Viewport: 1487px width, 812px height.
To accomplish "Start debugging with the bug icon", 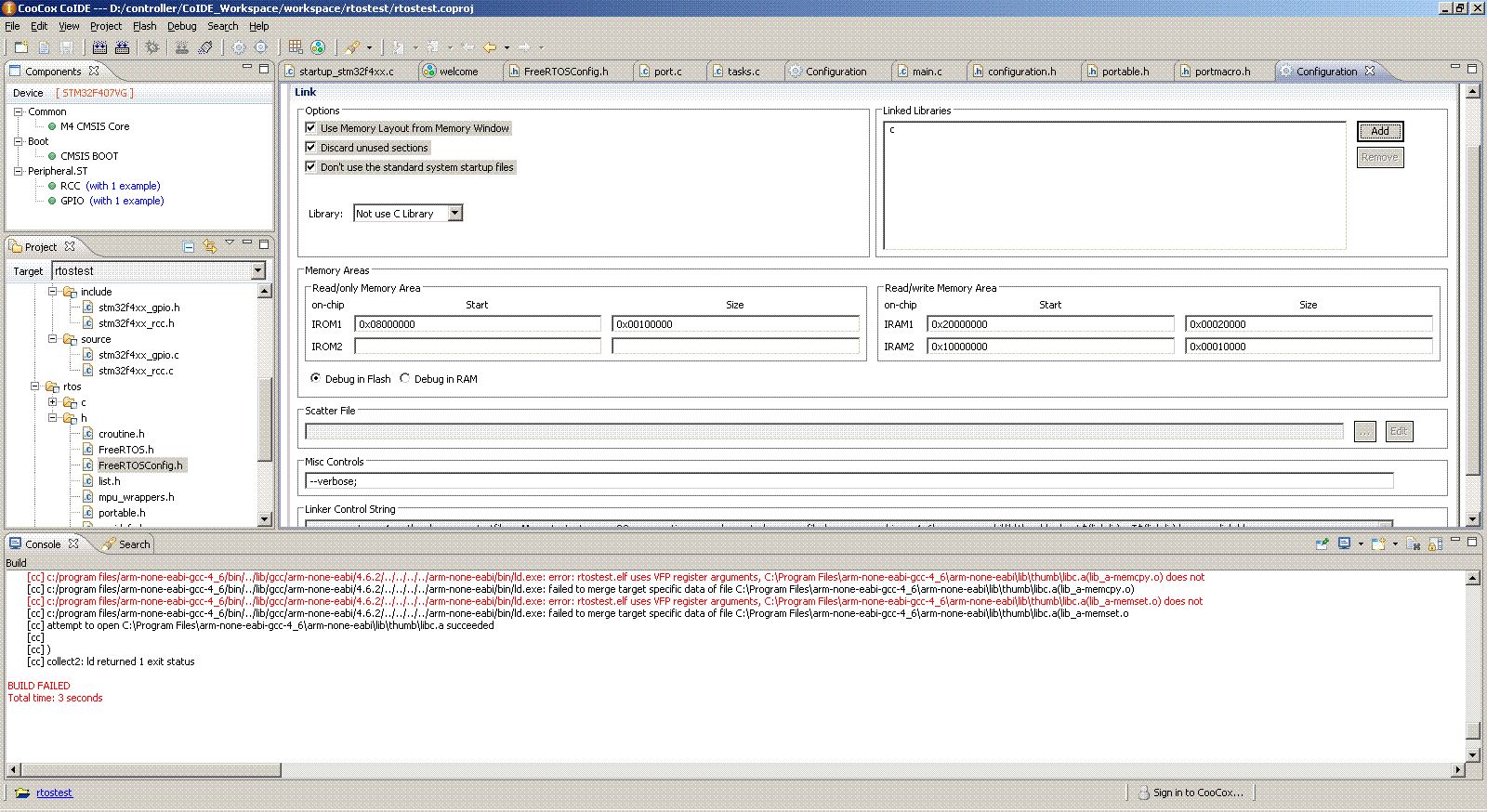I will (x=152, y=47).
